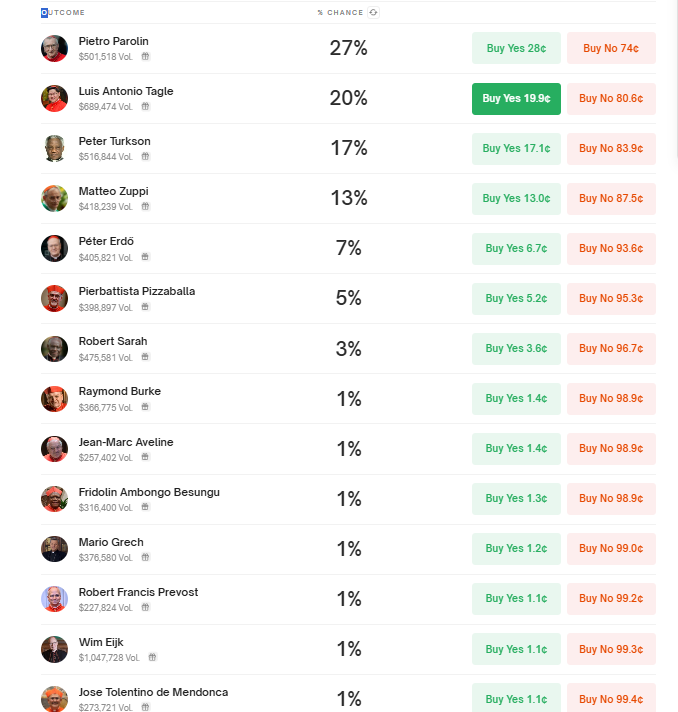Click the refresh icon next to % Chance
This screenshot has width=678, height=712.
pos(373,12)
